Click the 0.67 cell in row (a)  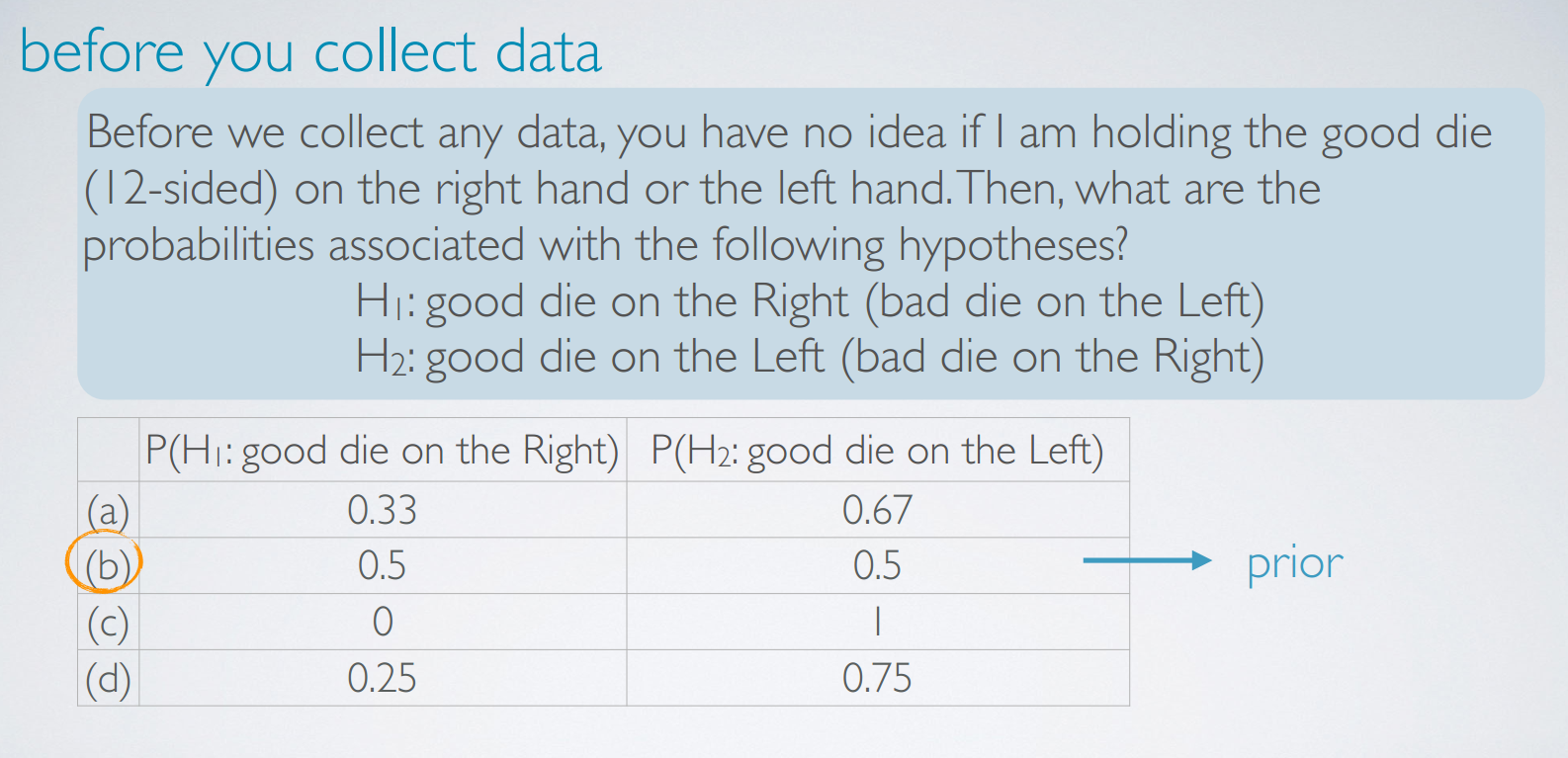[877, 510]
